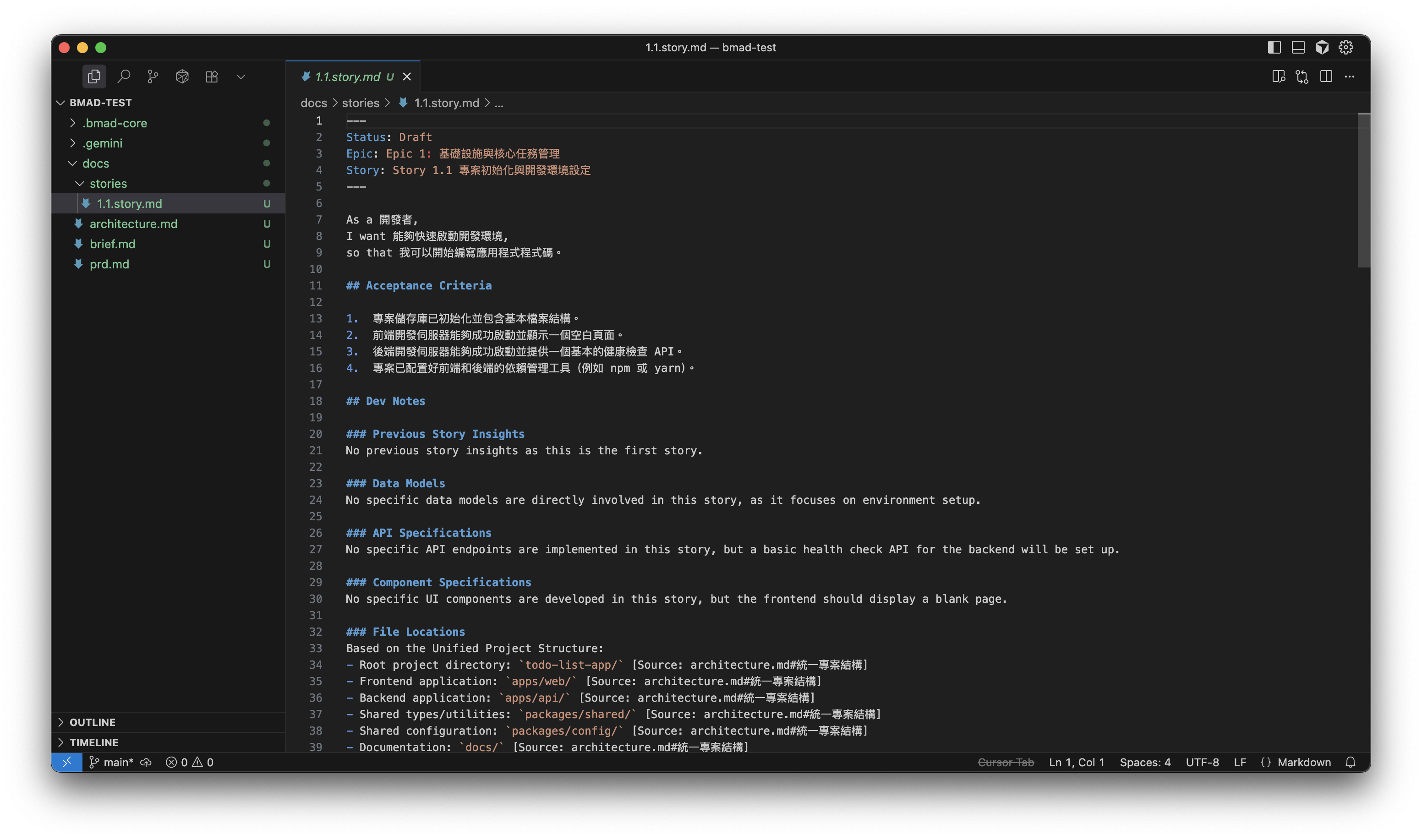
Task: Change indentation via Spaces: 4
Action: coord(1145,762)
